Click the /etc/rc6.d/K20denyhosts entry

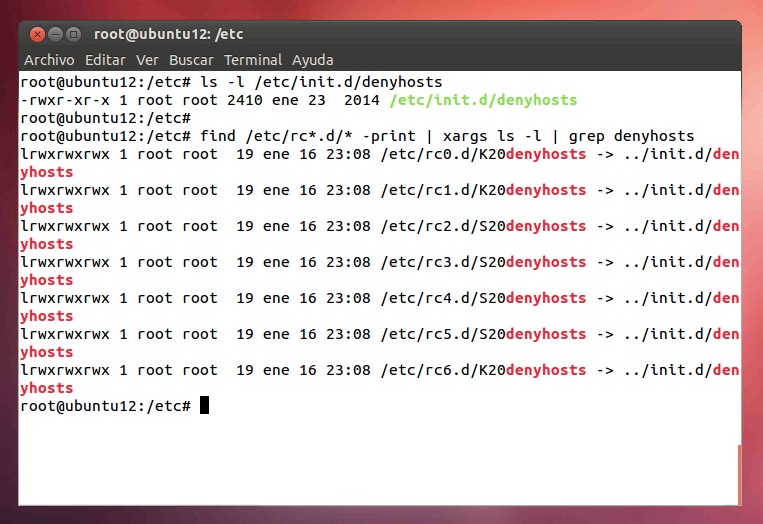click(x=483, y=370)
